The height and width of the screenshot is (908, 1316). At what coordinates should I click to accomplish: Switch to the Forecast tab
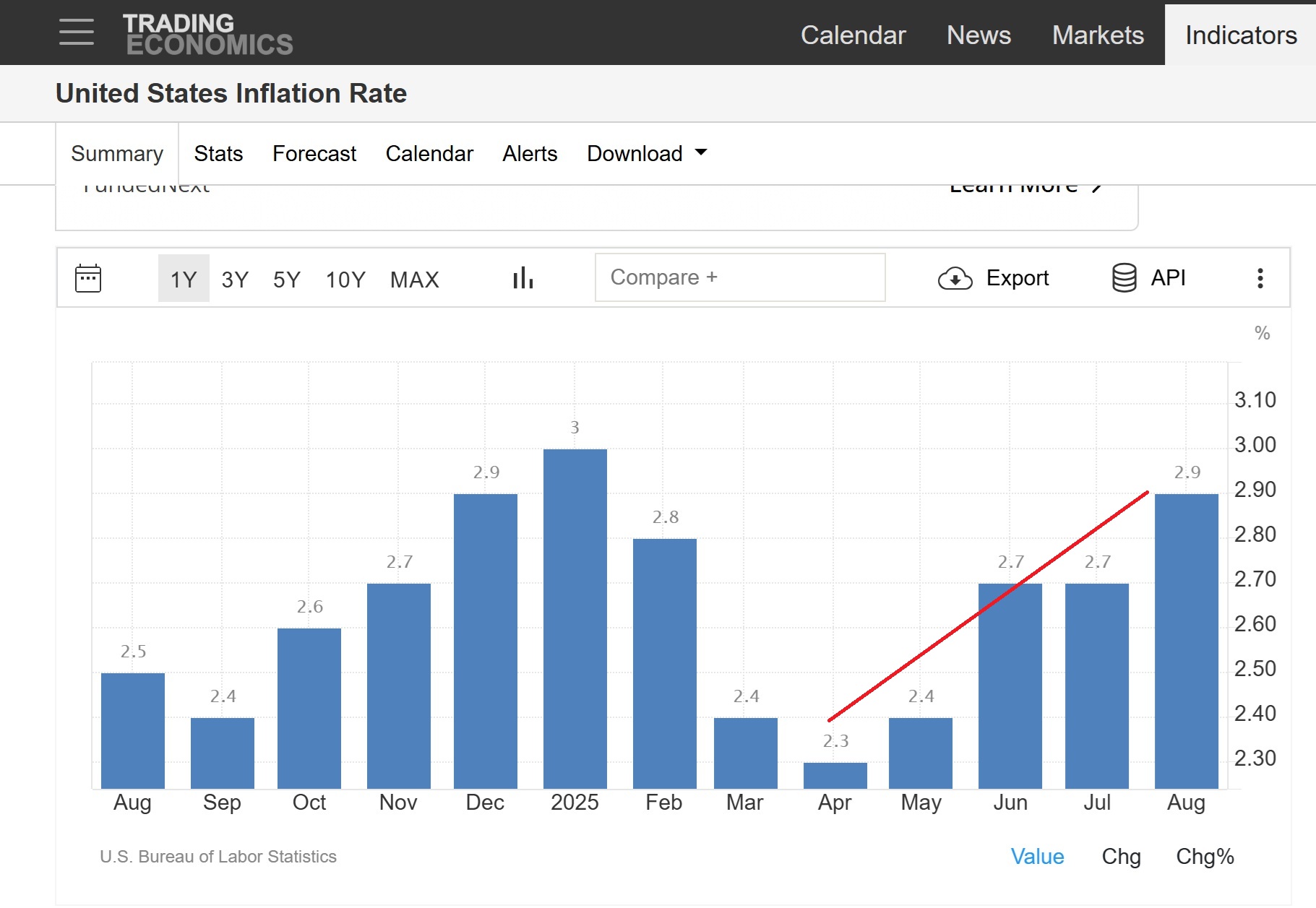(x=314, y=153)
